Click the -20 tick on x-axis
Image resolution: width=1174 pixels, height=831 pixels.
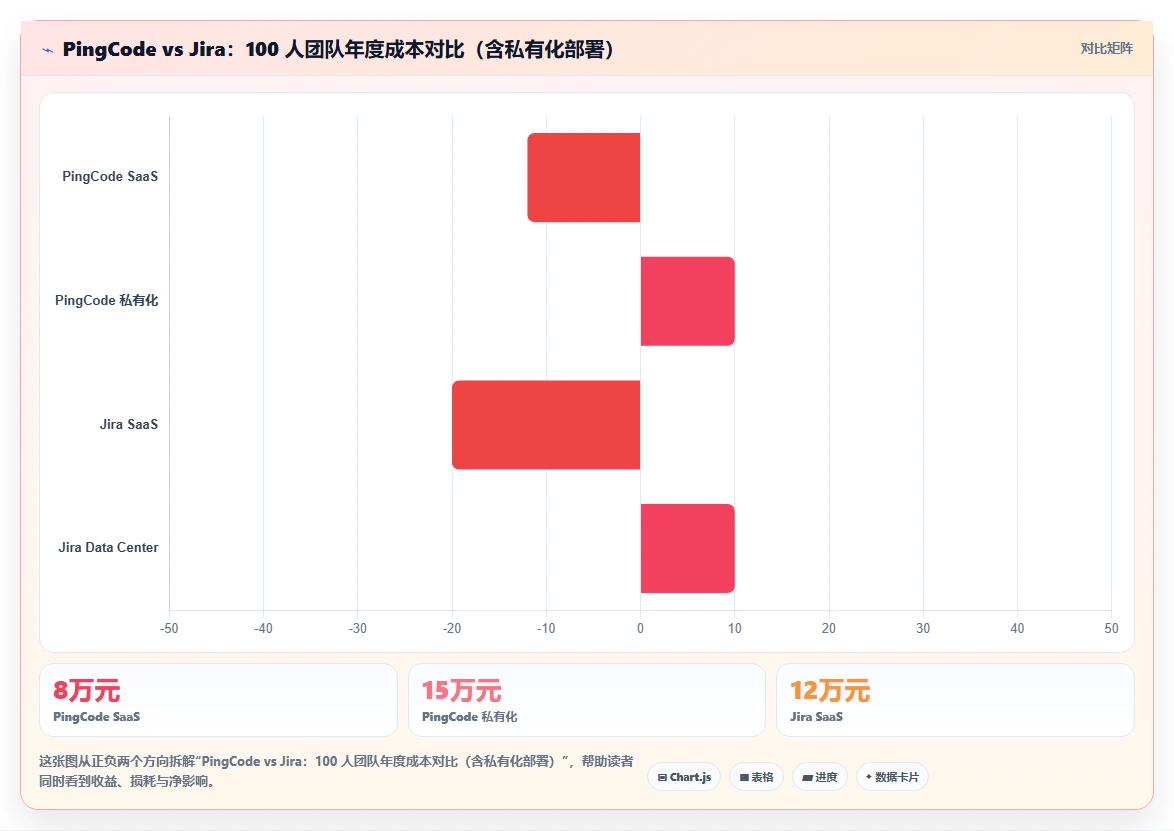click(452, 628)
